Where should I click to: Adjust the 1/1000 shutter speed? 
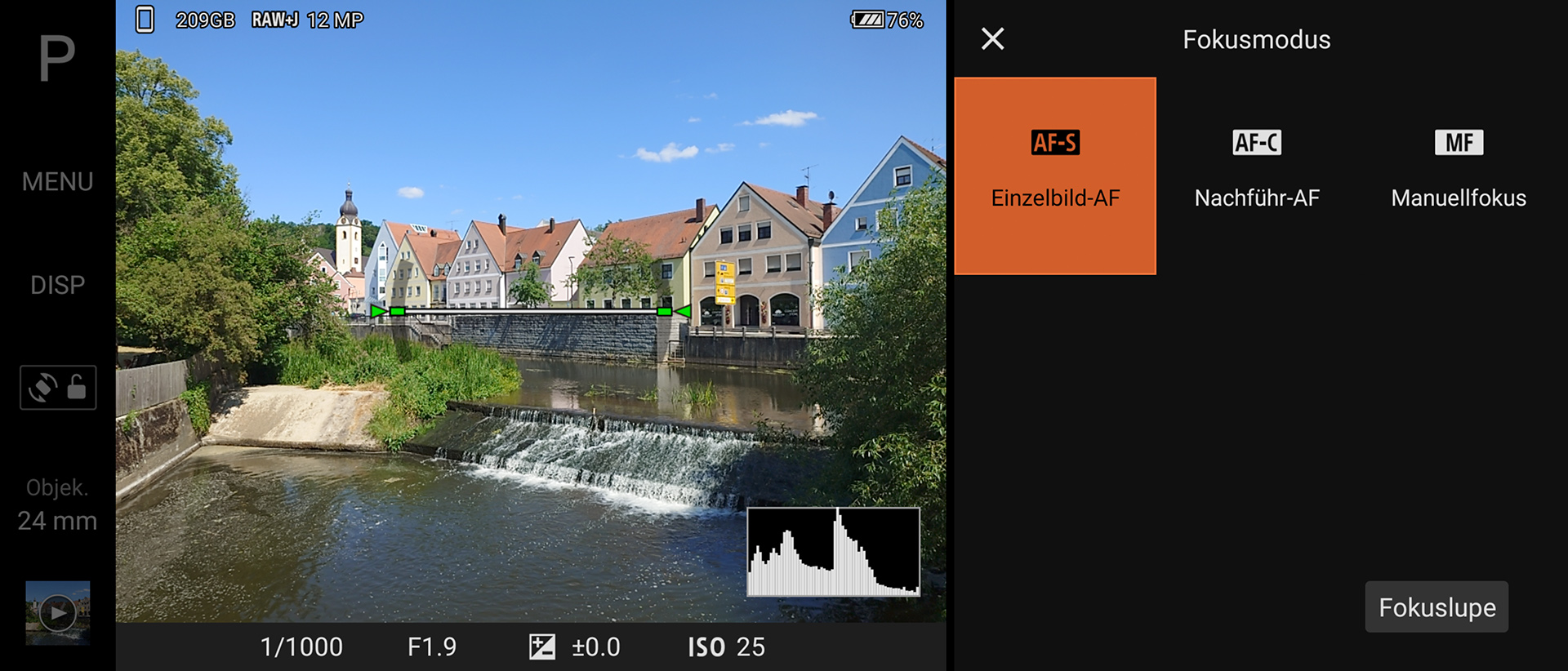(x=301, y=647)
